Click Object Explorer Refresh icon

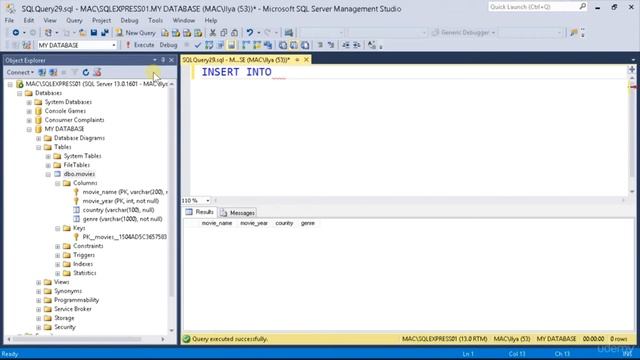coord(86,72)
